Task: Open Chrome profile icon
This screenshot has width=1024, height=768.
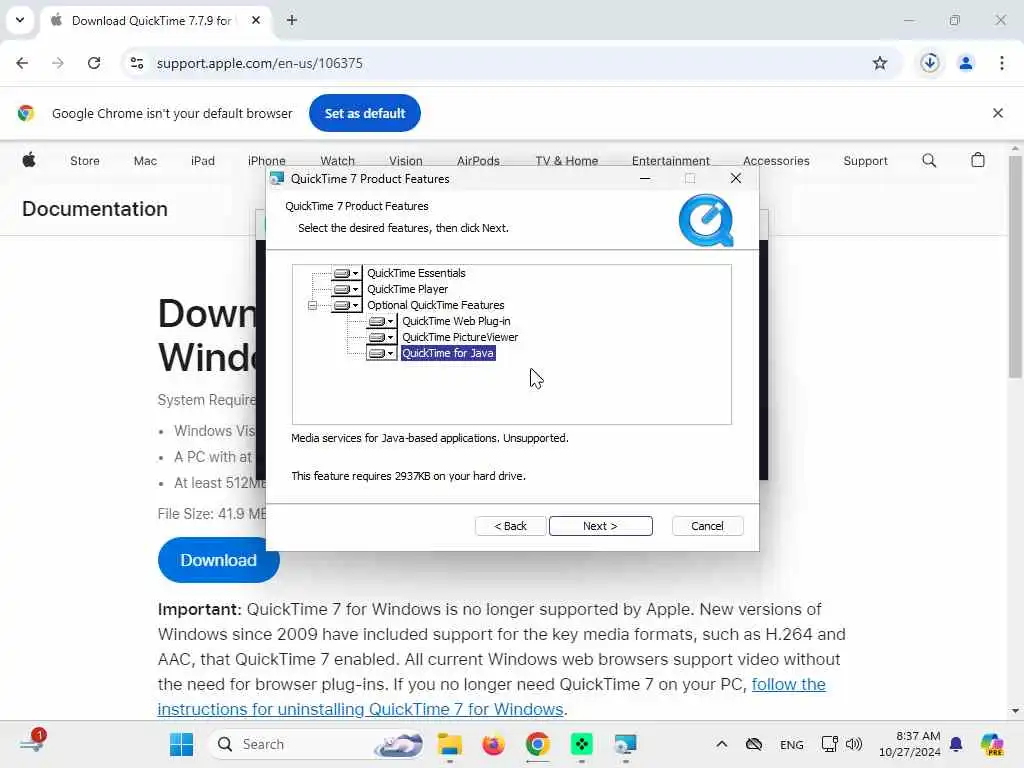Action: point(965,63)
